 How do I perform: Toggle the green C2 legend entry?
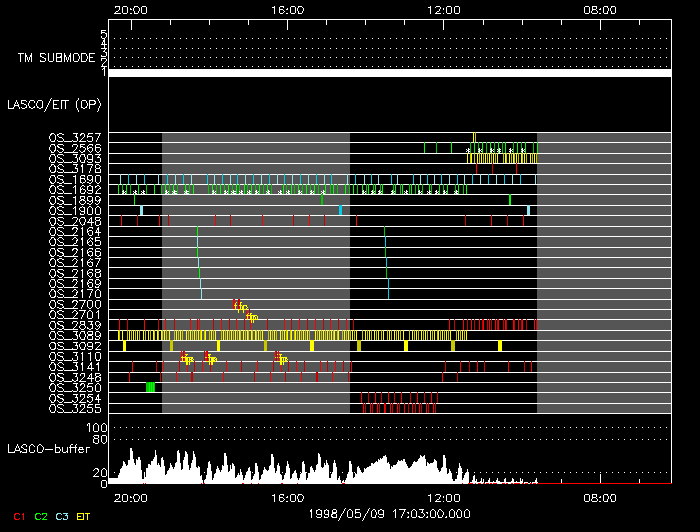(x=41, y=516)
